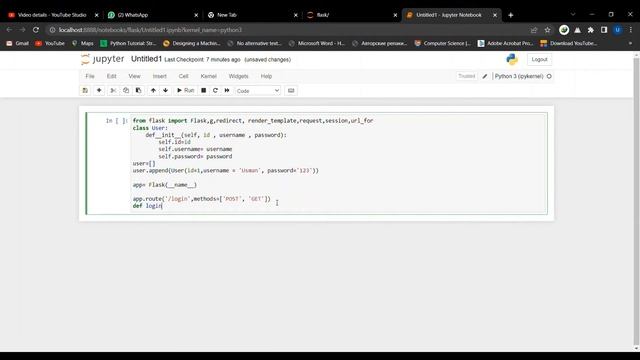Interrupt the kernel with the stop icon
640x360 pixels.
click(x=203, y=90)
